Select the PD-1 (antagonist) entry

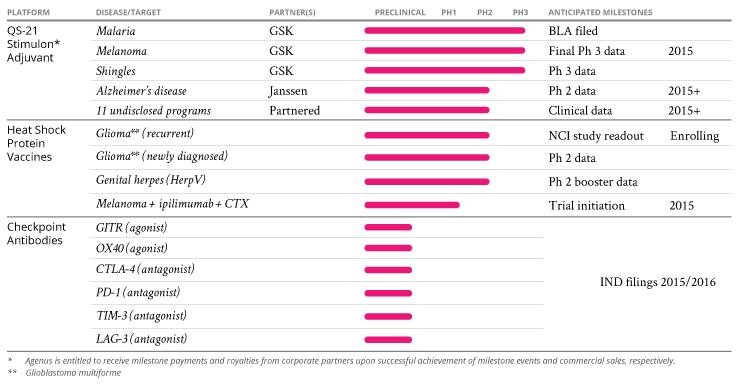(138, 293)
